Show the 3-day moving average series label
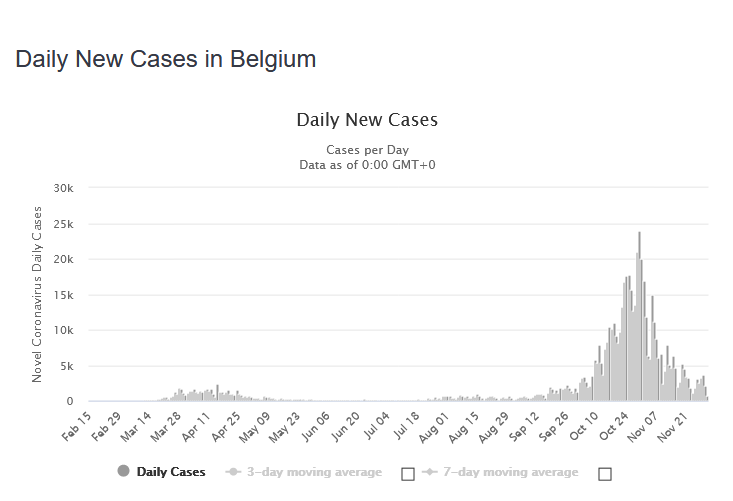This screenshot has width=733, height=501. pyautogui.click(x=316, y=472)
